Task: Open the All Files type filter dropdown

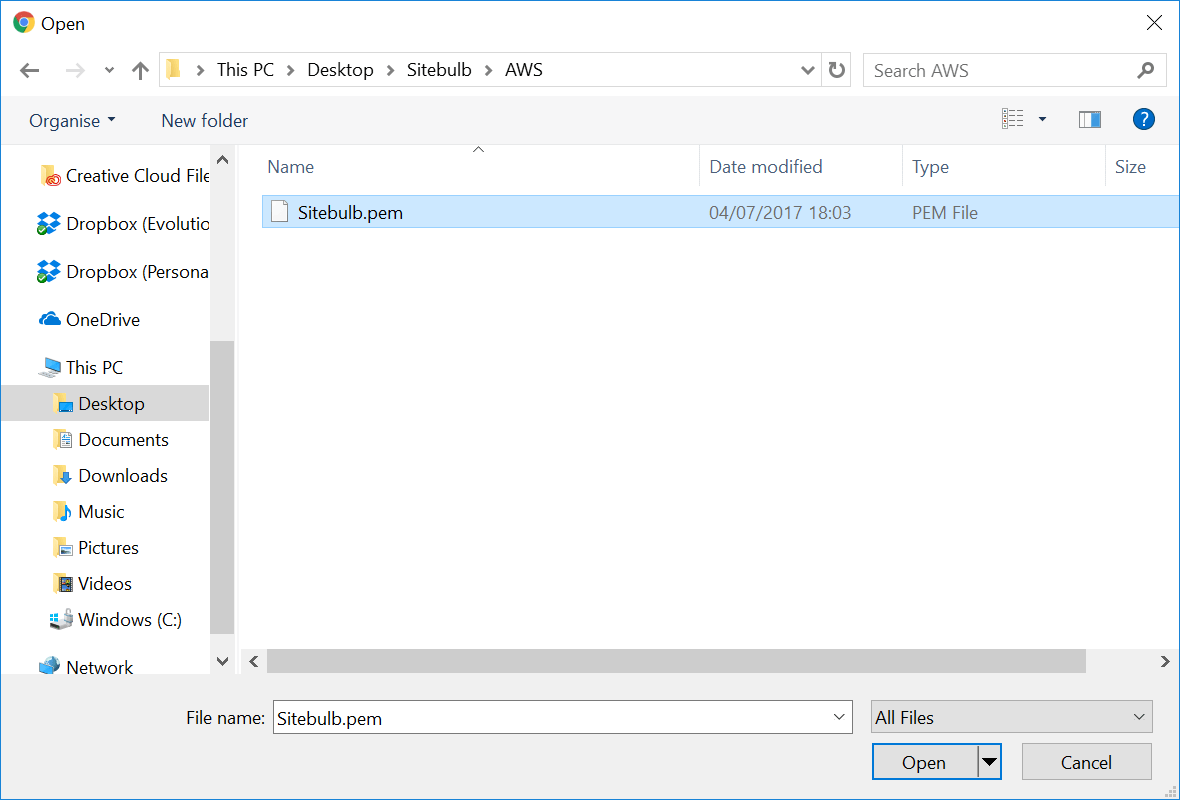Action: coord(1011,717)
